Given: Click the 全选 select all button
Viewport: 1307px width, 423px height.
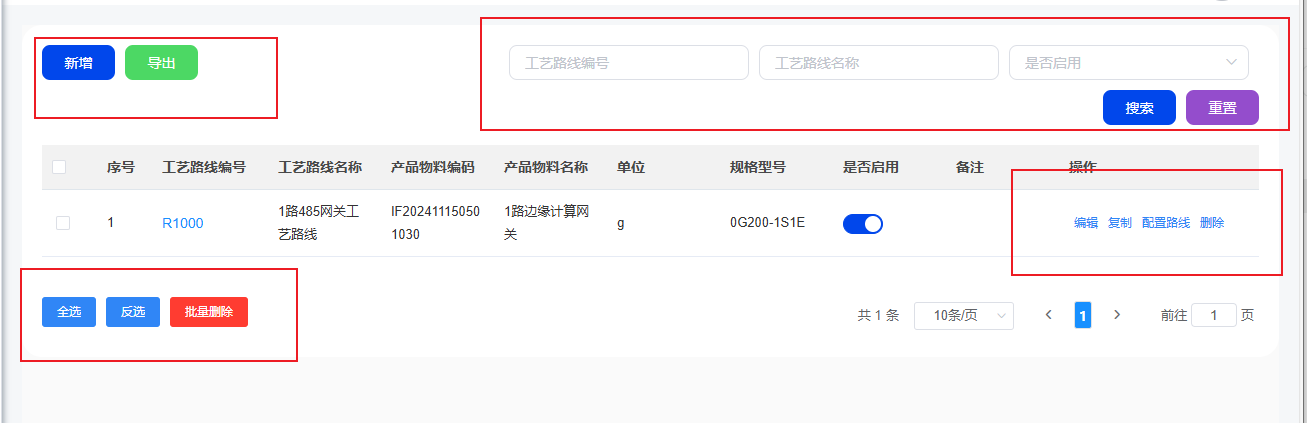Looking at the screenshot, I should click(x=69, y=312).
